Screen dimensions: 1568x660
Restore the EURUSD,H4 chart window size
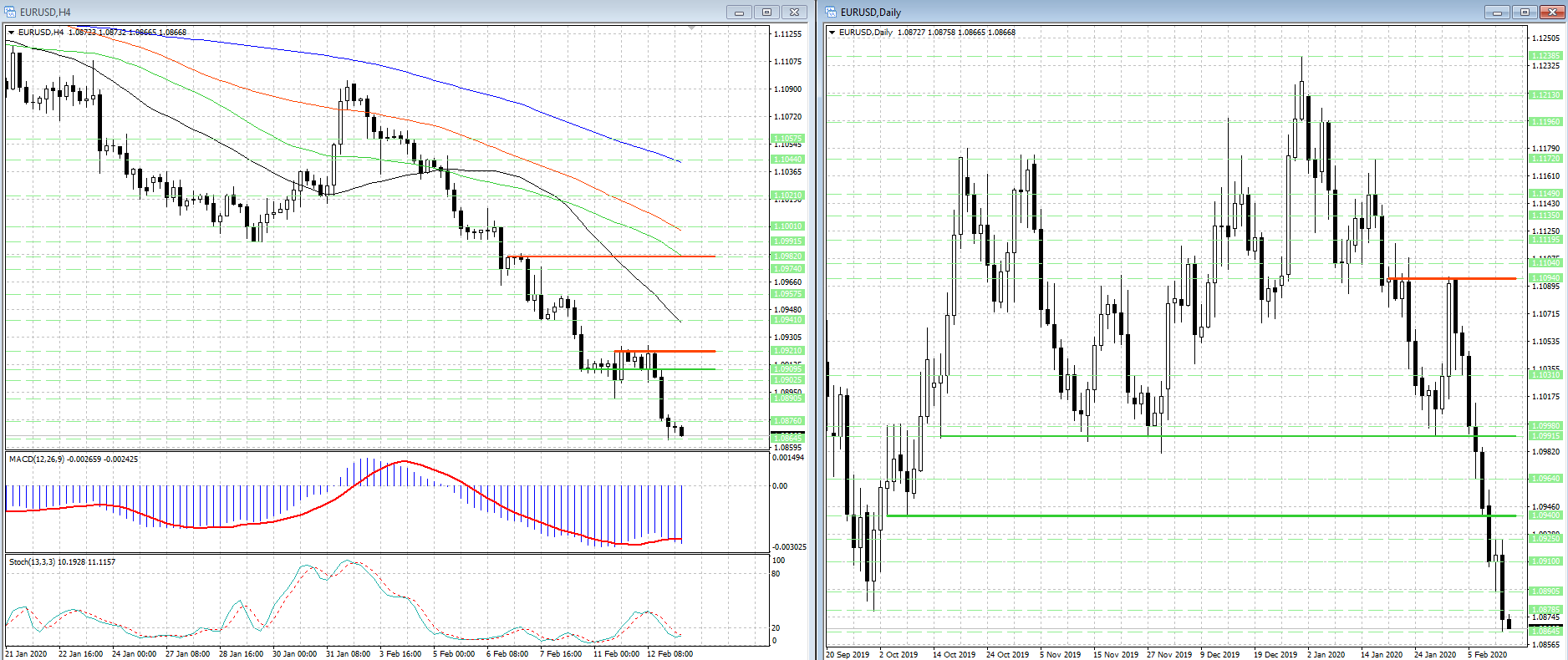coord(766,12)
